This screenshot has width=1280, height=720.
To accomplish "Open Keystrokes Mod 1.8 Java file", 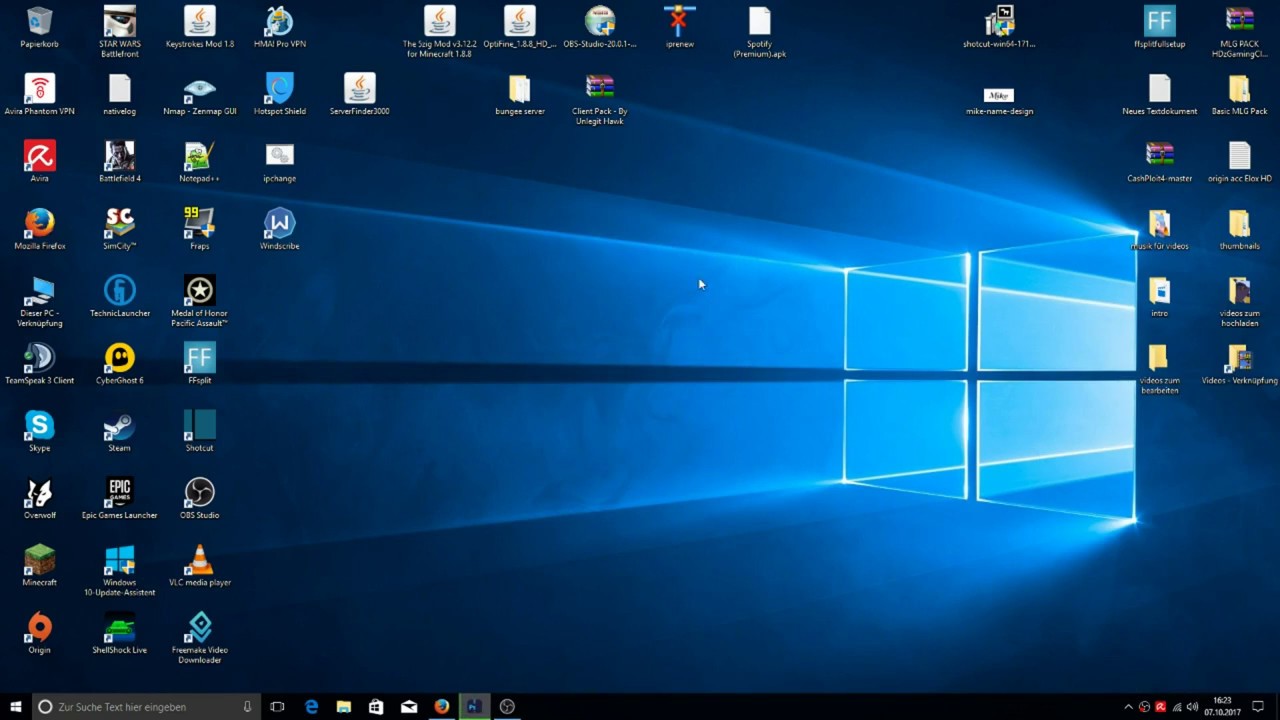I will pos(200,22).
